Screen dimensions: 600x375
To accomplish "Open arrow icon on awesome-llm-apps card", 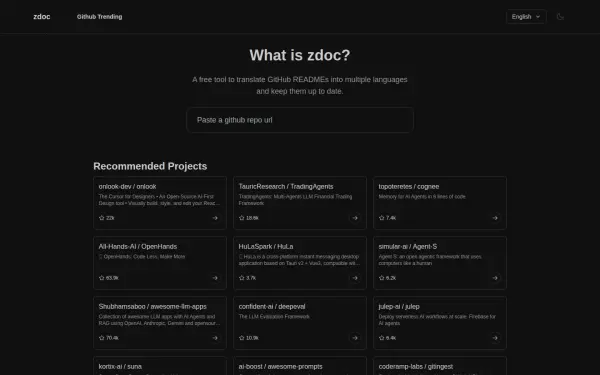I will click(215, 338).
